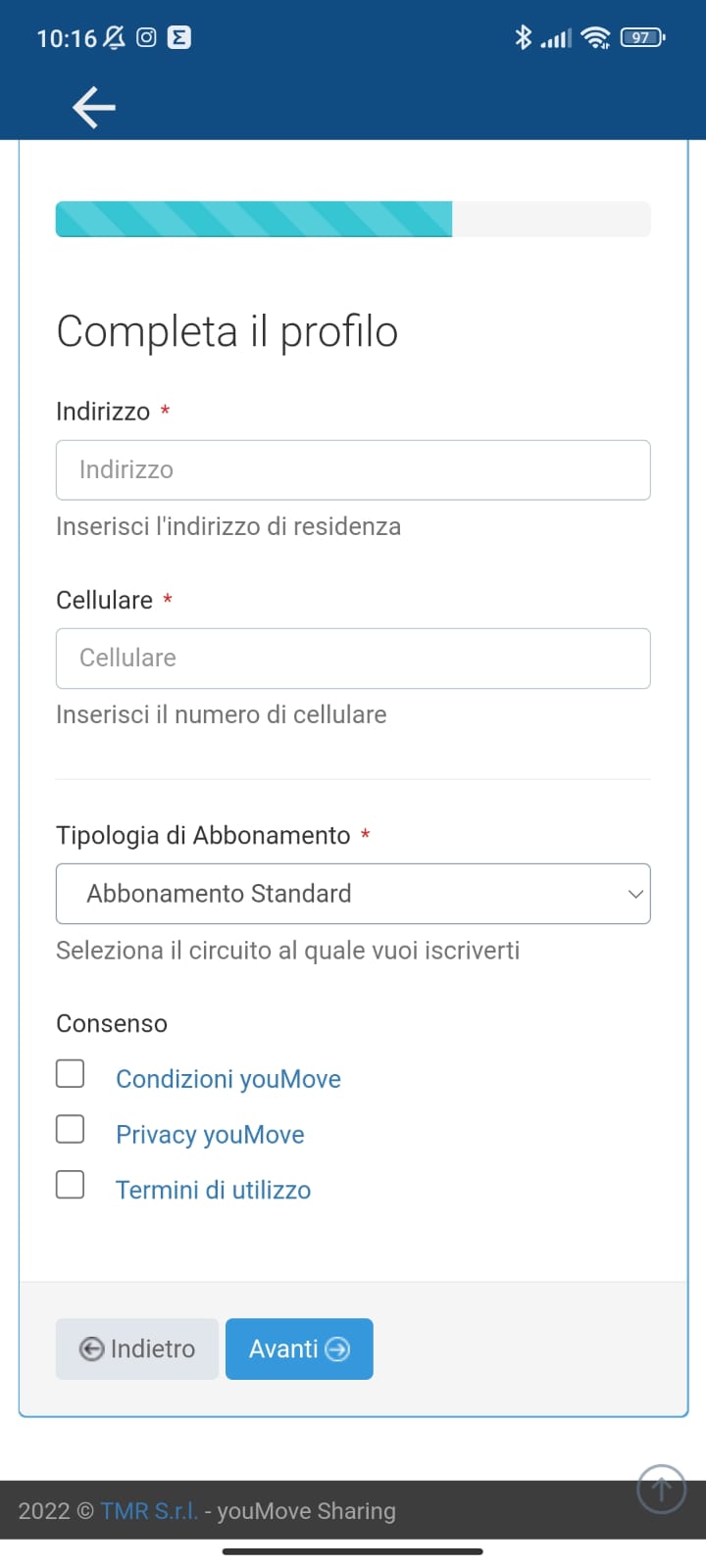Tap the Wi-Fi status icon

(x=595, y=38)
